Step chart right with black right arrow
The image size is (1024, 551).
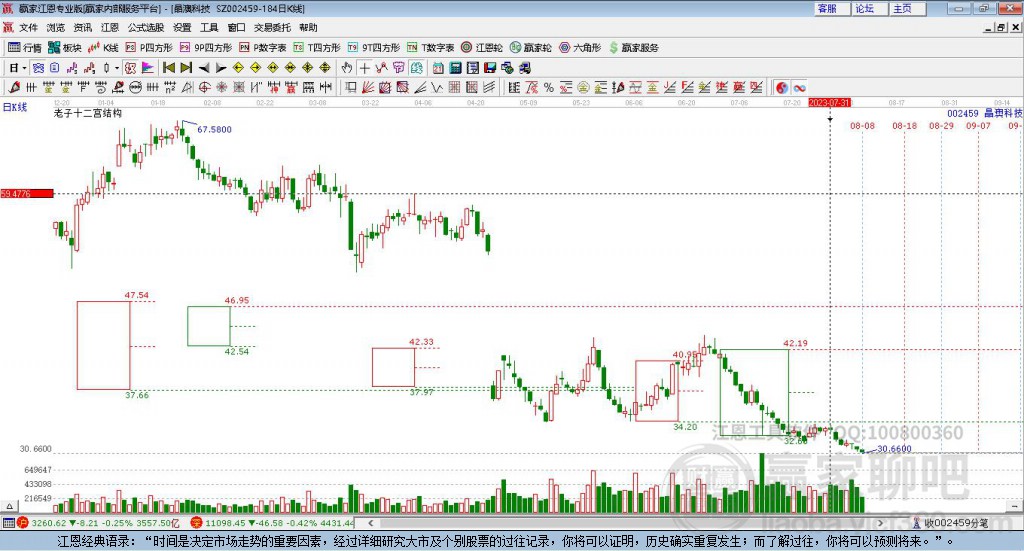coord(221,68)
